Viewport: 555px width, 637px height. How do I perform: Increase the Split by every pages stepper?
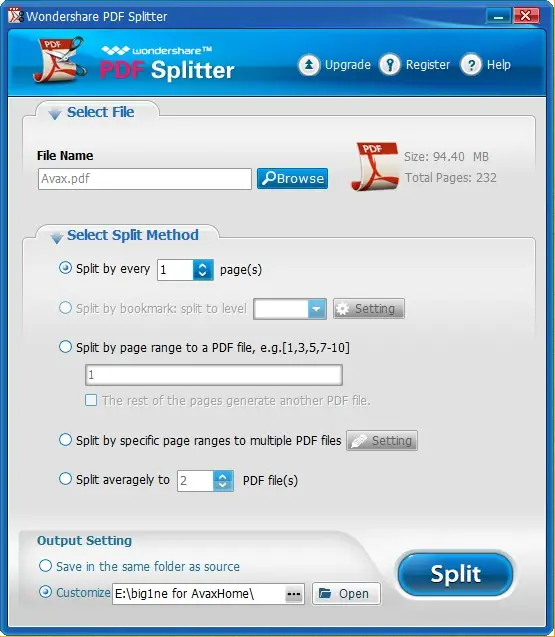coord(203,265)
